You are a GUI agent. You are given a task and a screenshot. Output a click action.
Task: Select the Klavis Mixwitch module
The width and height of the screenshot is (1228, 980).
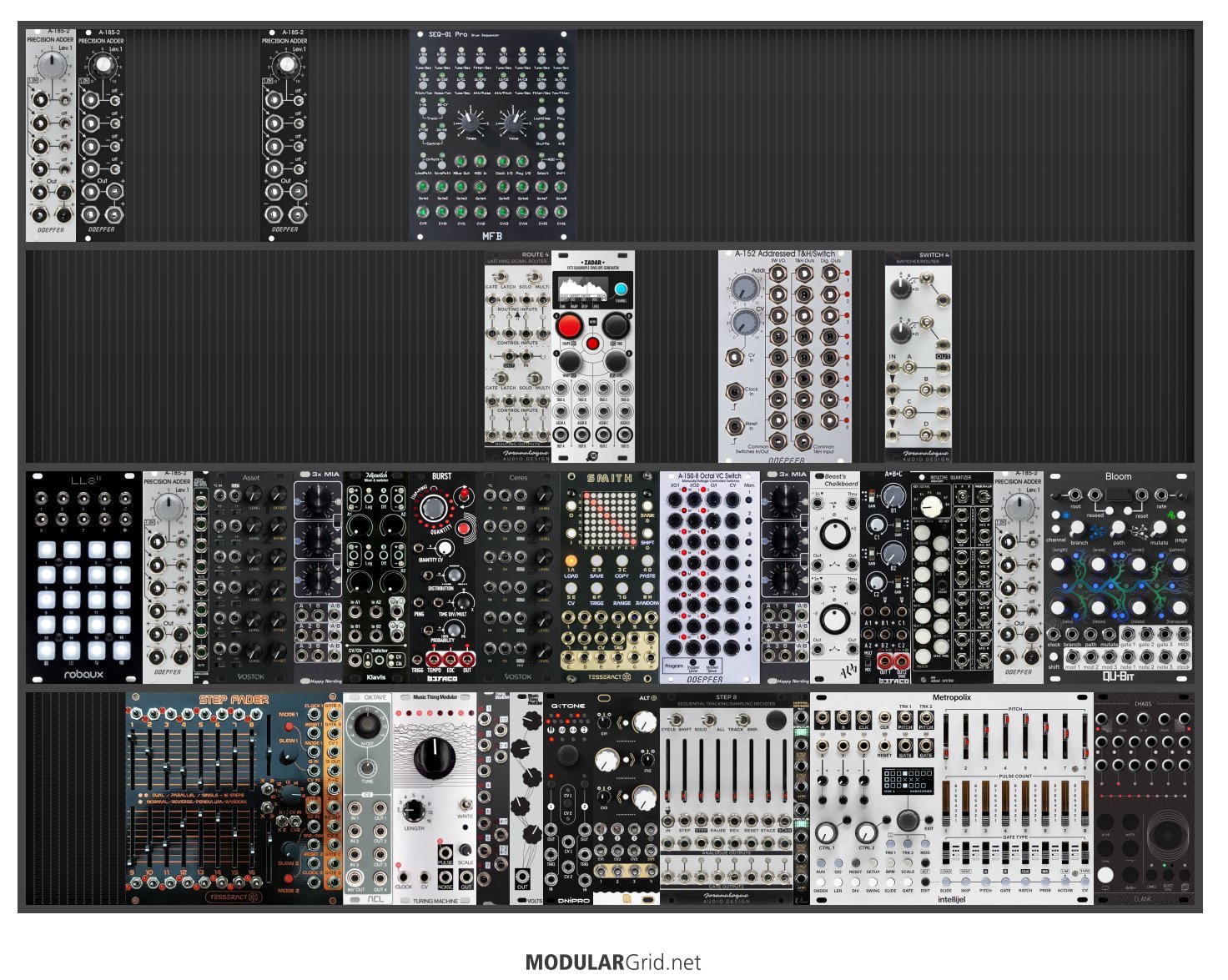(375, 577)
